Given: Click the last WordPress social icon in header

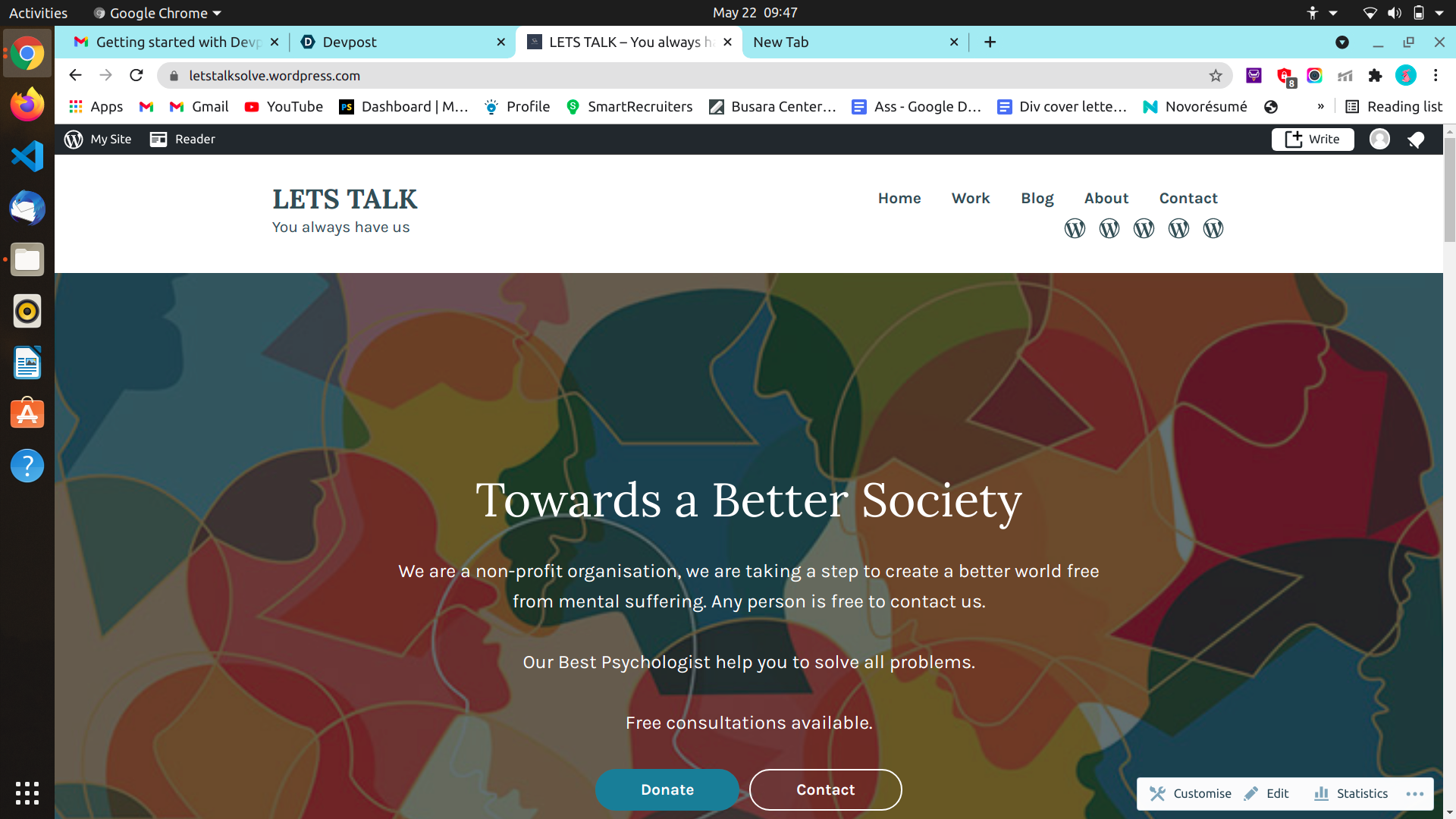Looking at the screenshot, I should click(1213, 228).
